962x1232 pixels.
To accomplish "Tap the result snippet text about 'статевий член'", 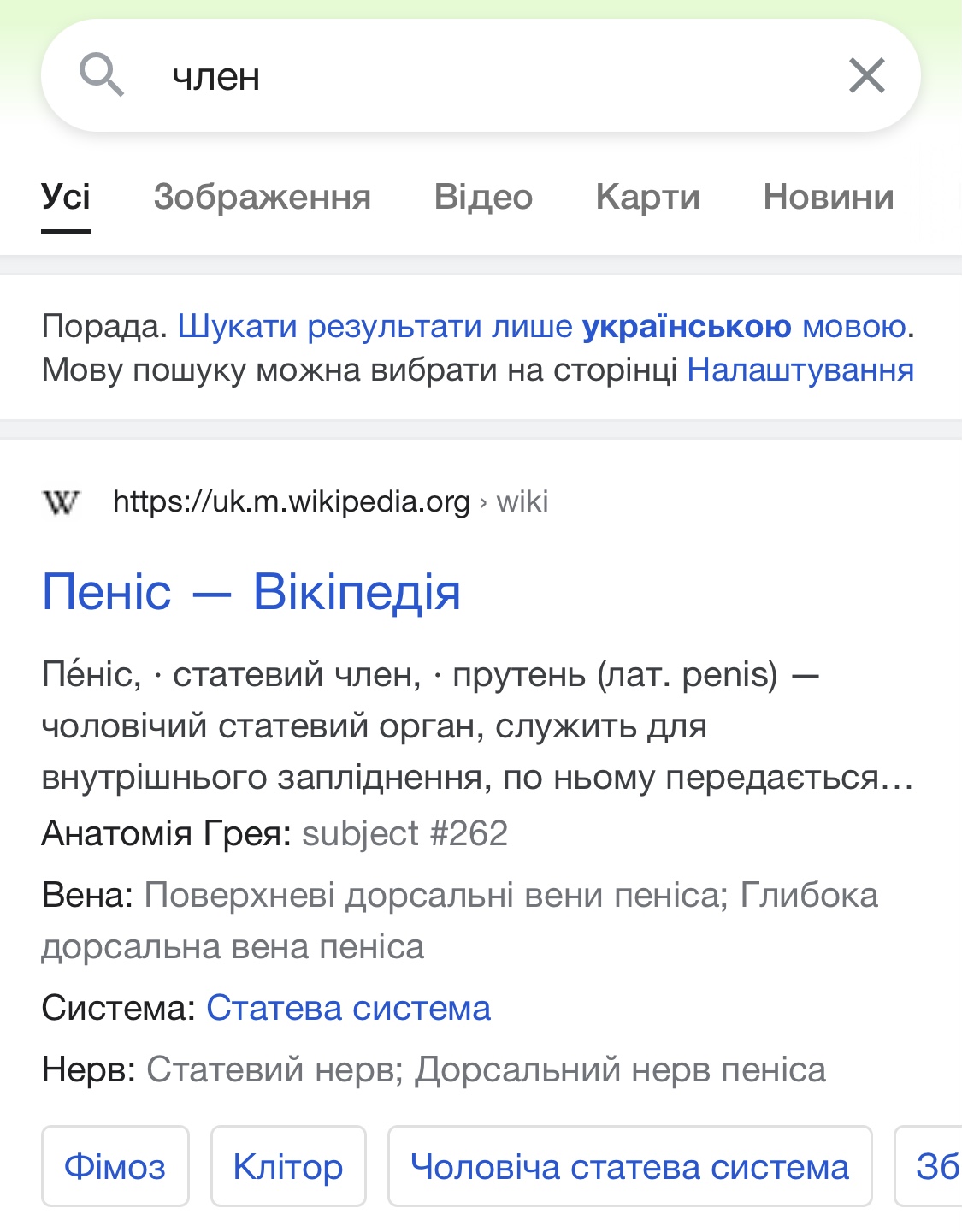I will point(477,726).
